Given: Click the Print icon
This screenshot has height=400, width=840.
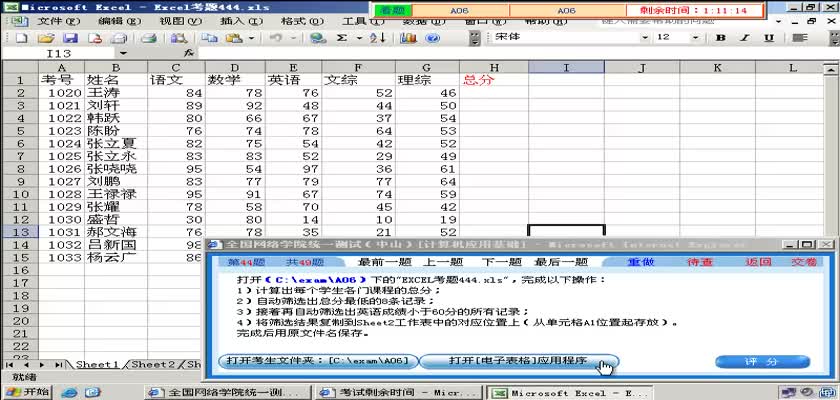Looking at the screenshot, I should click(x=118, y=38).
